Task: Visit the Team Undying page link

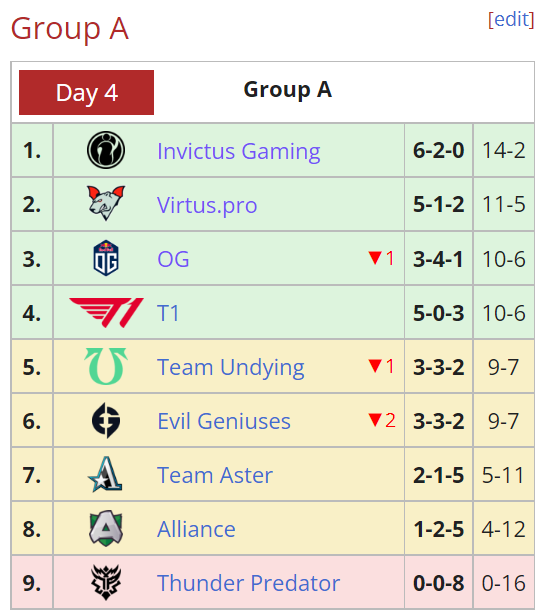Action: (231, 368)
